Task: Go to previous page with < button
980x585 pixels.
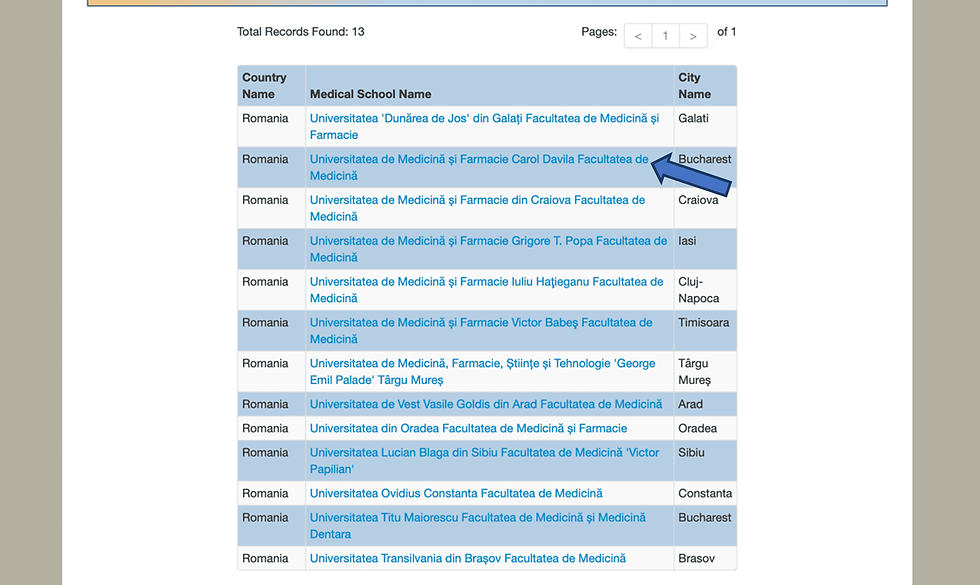Action: (x=638, y=36)
